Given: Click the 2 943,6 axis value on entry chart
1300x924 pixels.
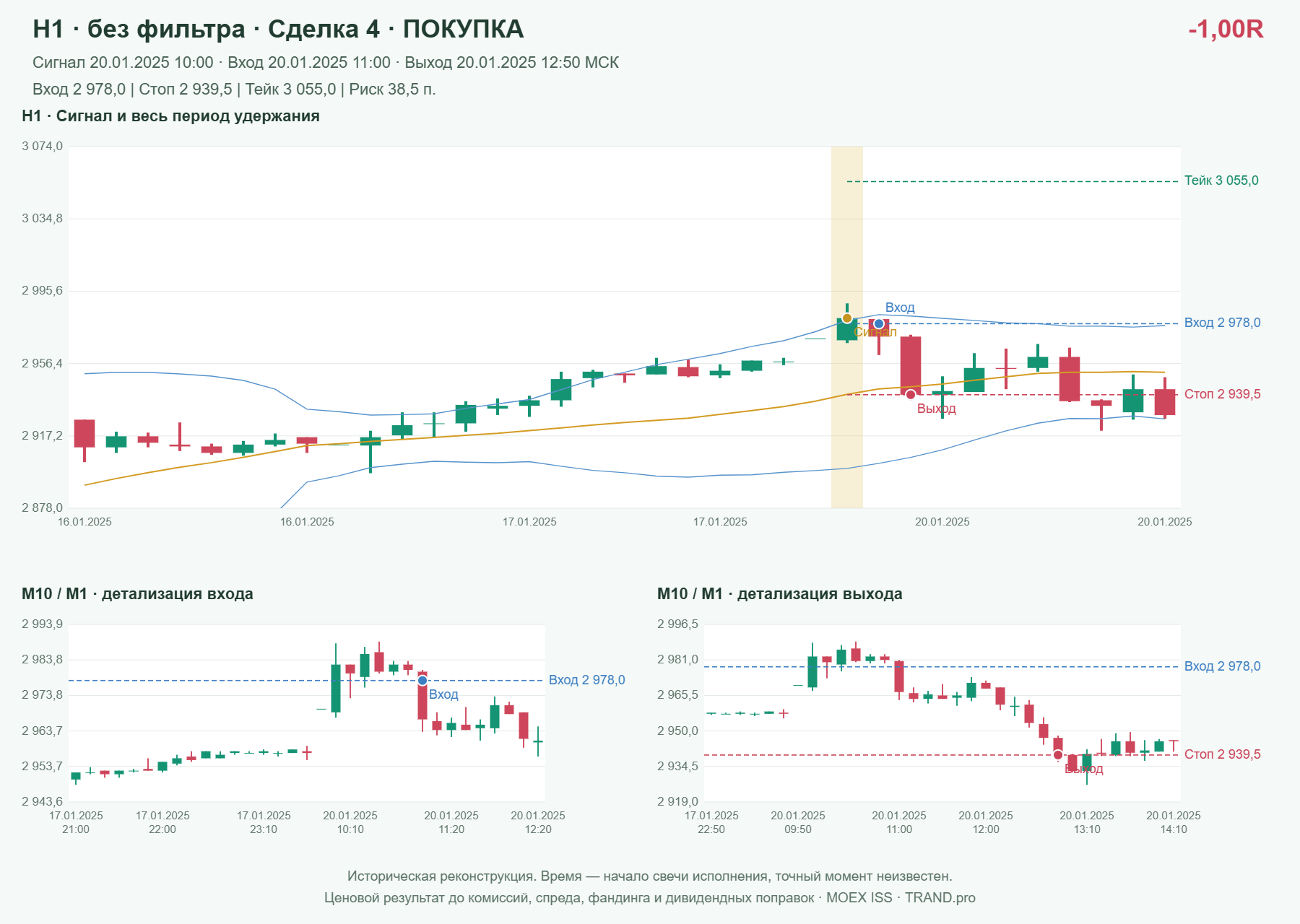Looking at the screenshot, I should [x=42, y=802].
